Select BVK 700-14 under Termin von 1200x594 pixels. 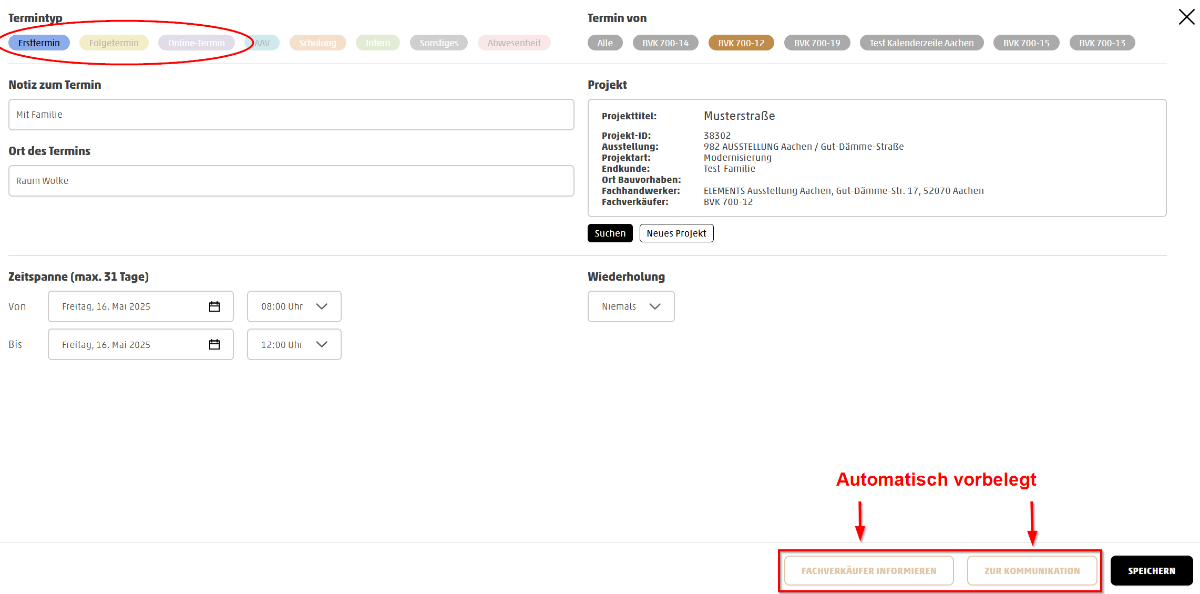click(665, 43)
